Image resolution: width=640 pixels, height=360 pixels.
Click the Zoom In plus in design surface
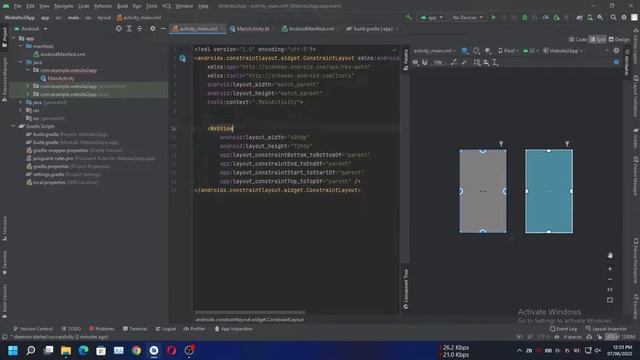[610, 269]
